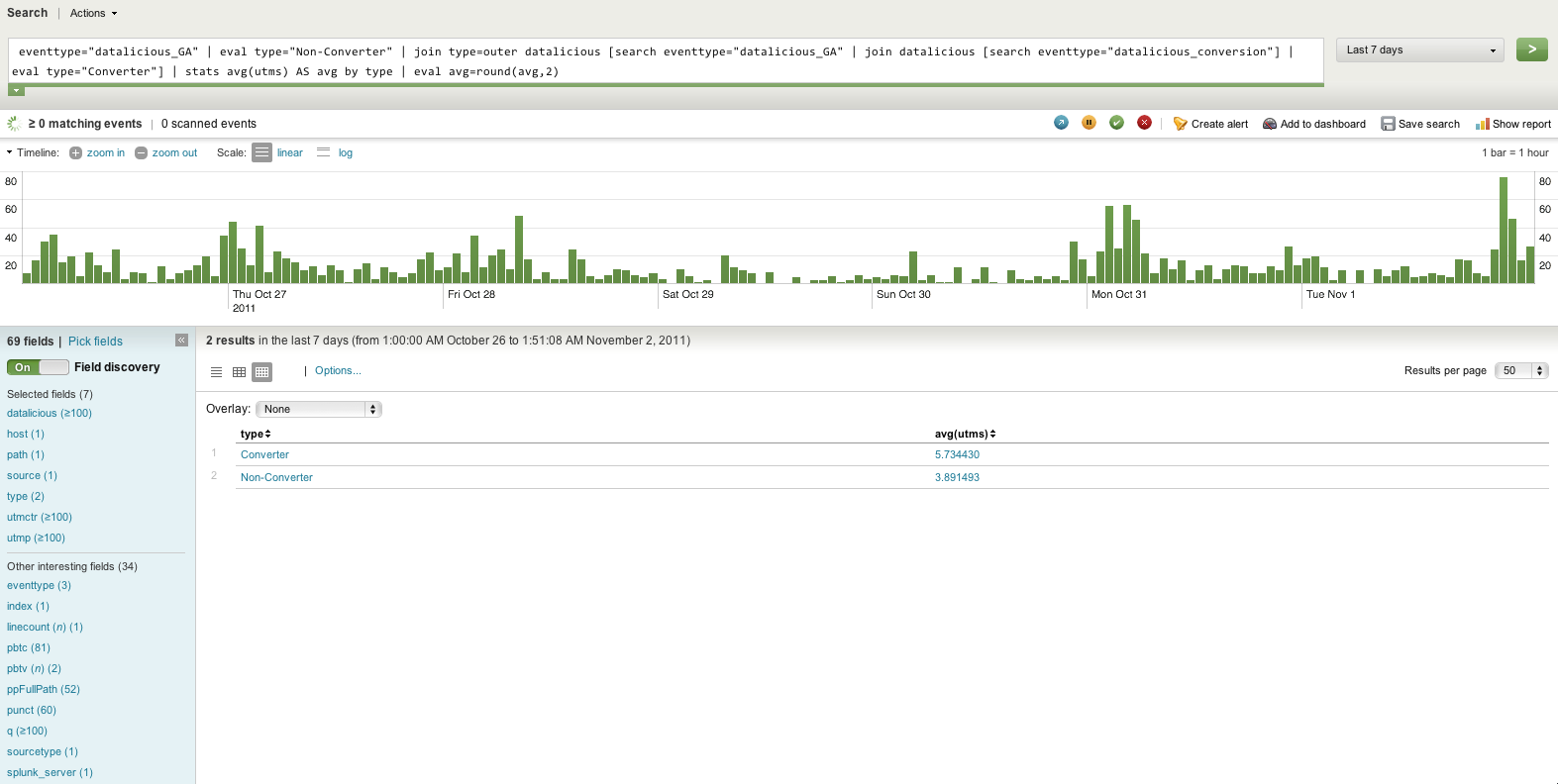Click the Create alert icon
1558x784 pixels.
click(x=1180, y=124)
